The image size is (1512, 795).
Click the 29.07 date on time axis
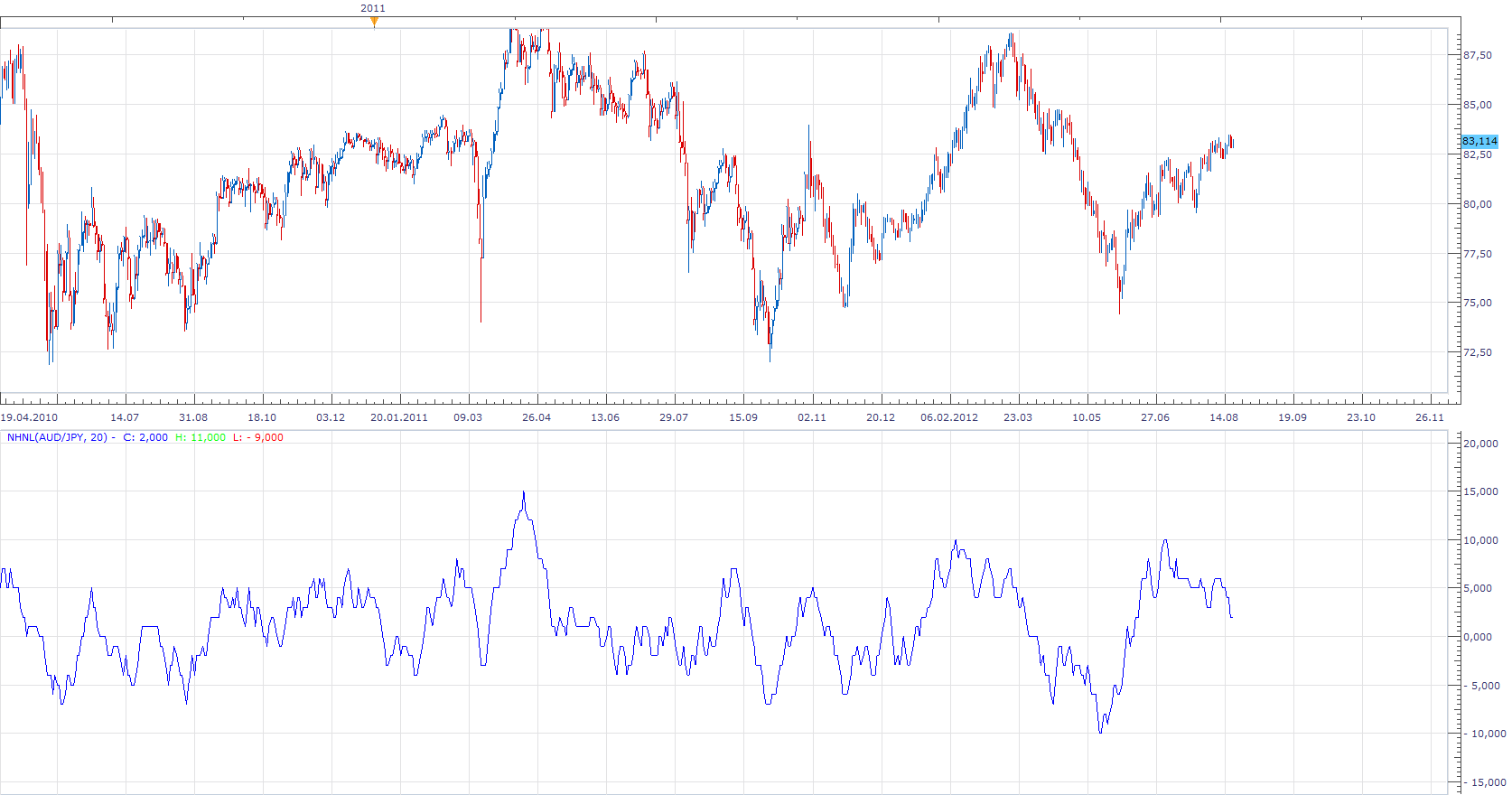tap(674, 417)
